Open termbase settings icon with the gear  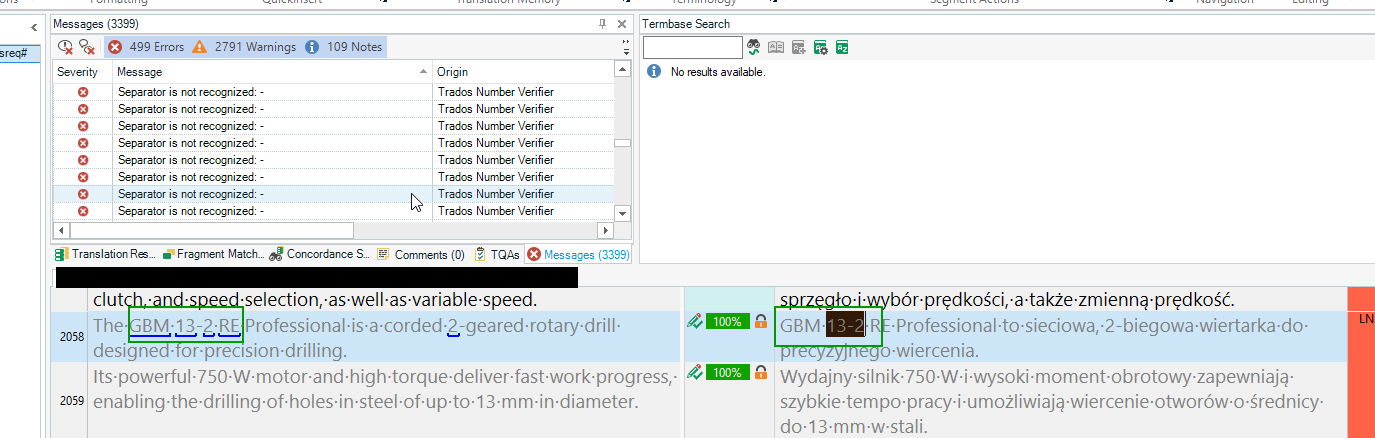coord(820,47)
